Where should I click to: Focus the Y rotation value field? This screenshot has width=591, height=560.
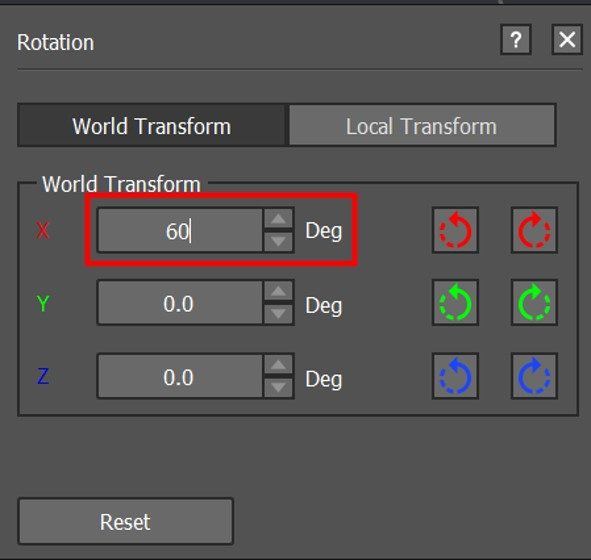(x=180, y=303)
